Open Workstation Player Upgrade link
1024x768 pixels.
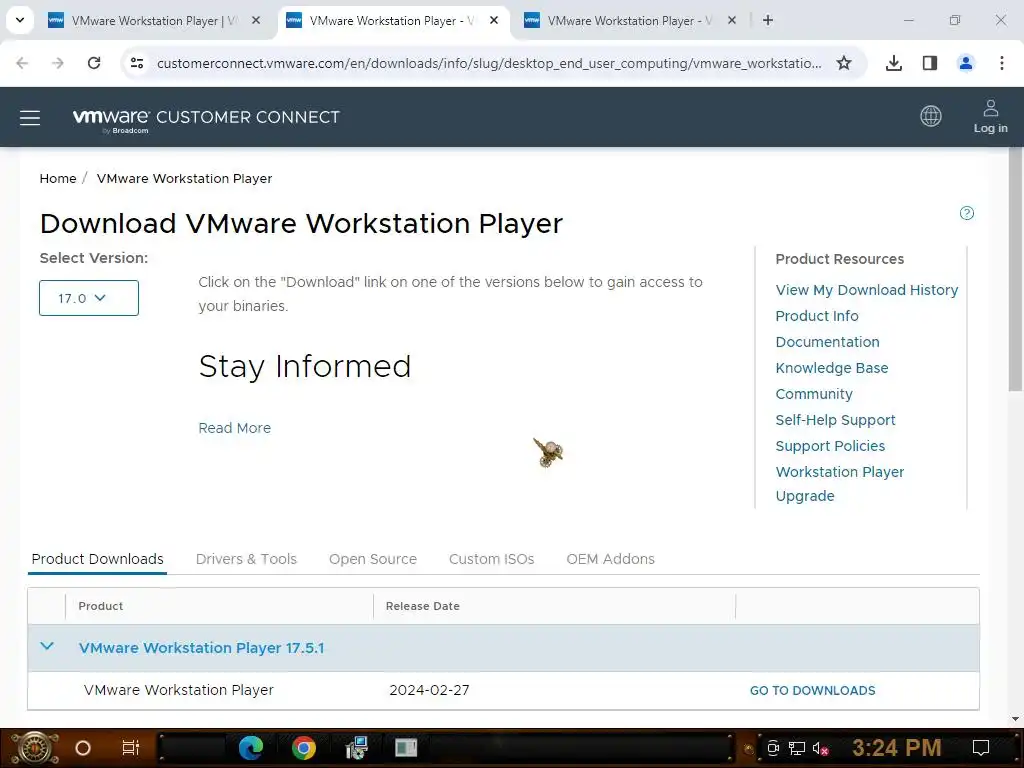pos(839,484)
